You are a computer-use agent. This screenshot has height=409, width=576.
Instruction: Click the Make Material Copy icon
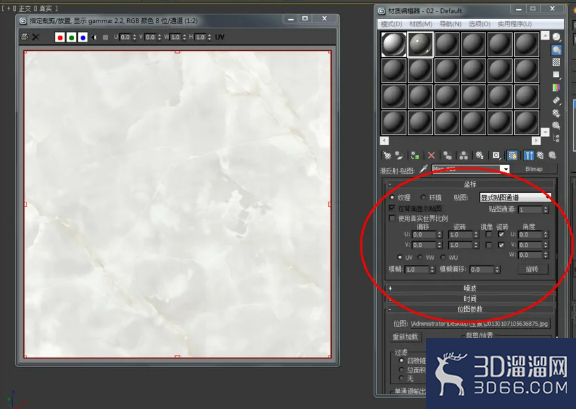pos(447,155)
